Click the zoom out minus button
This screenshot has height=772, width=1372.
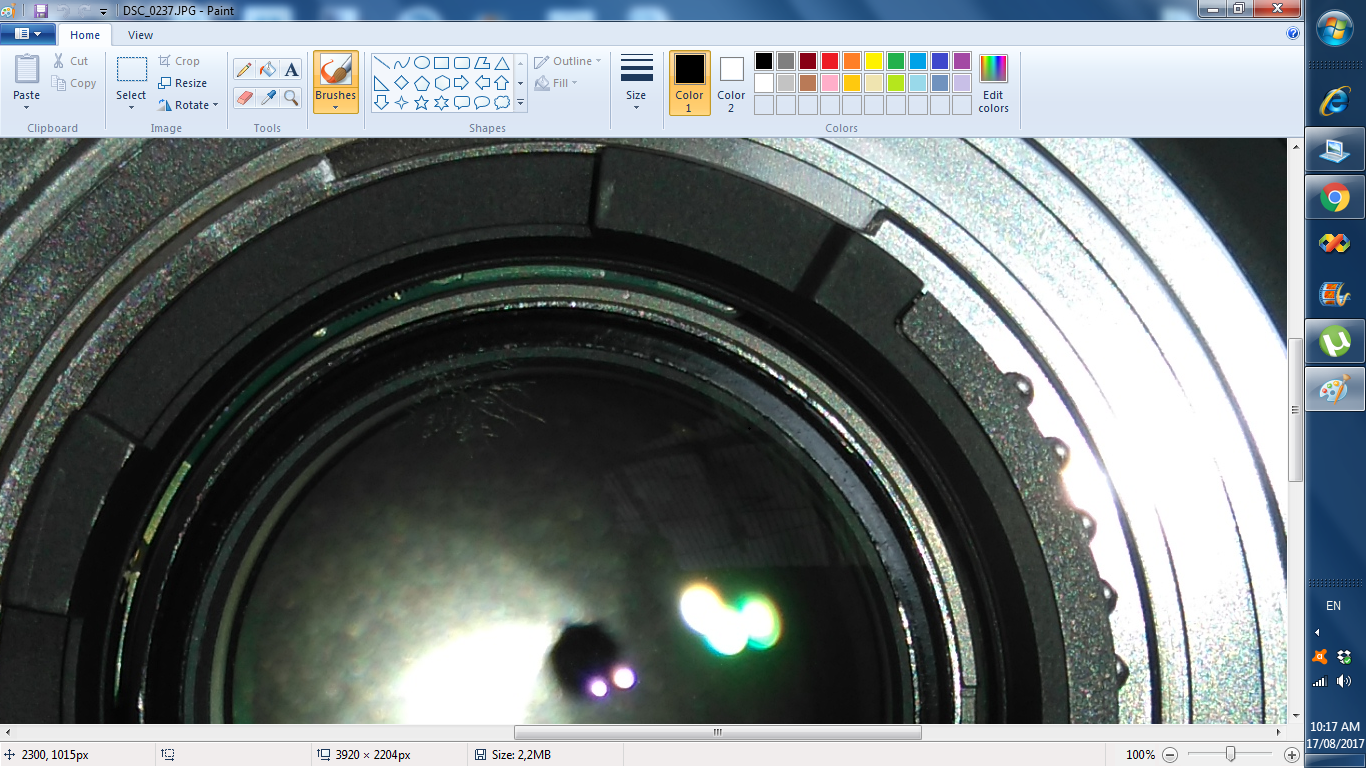(1170, 755)
